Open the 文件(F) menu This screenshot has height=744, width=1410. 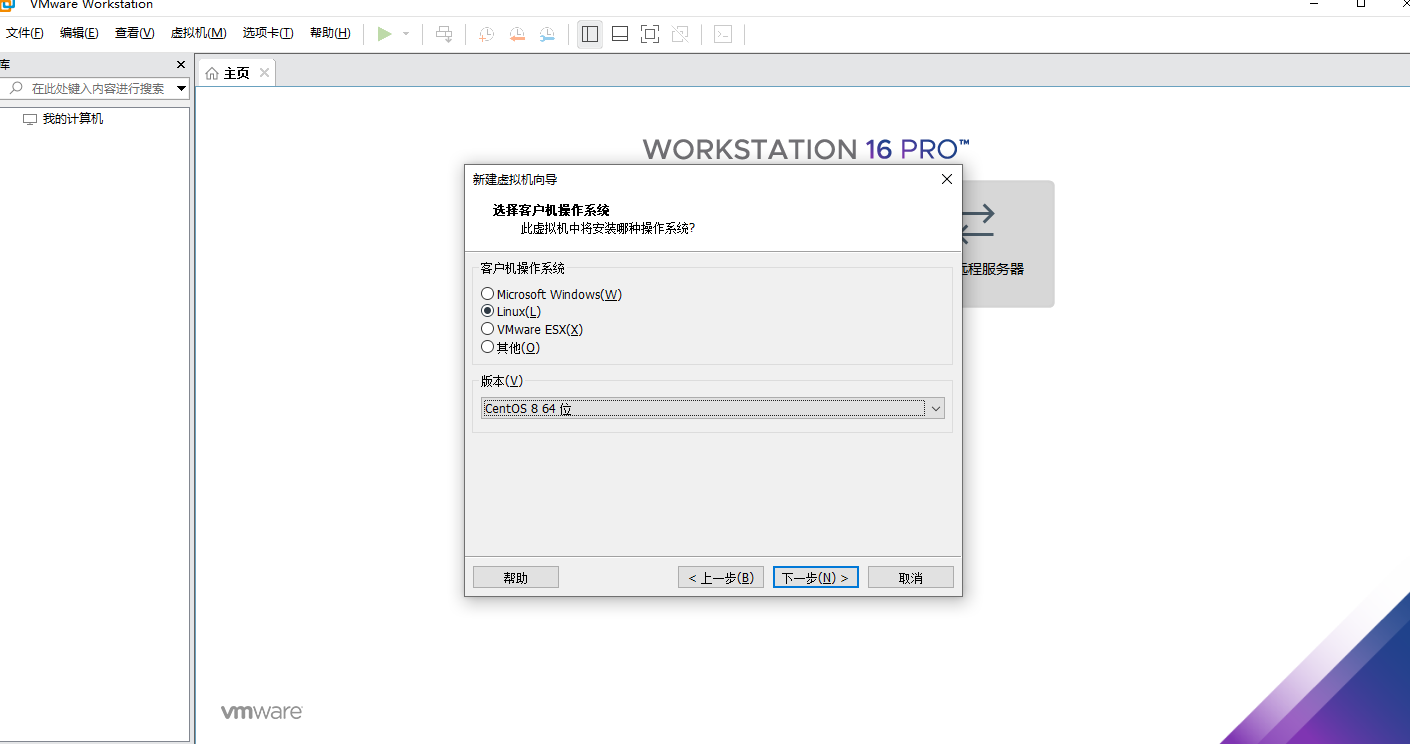coord(25,33)
